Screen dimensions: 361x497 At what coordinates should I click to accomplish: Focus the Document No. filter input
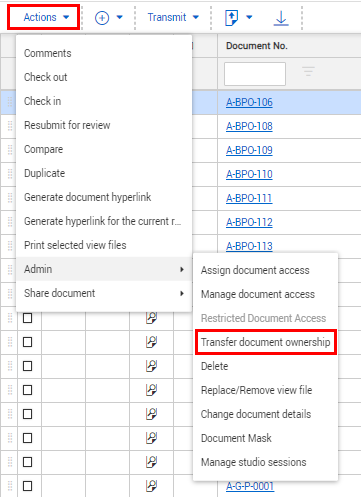[x=255, y=74]
